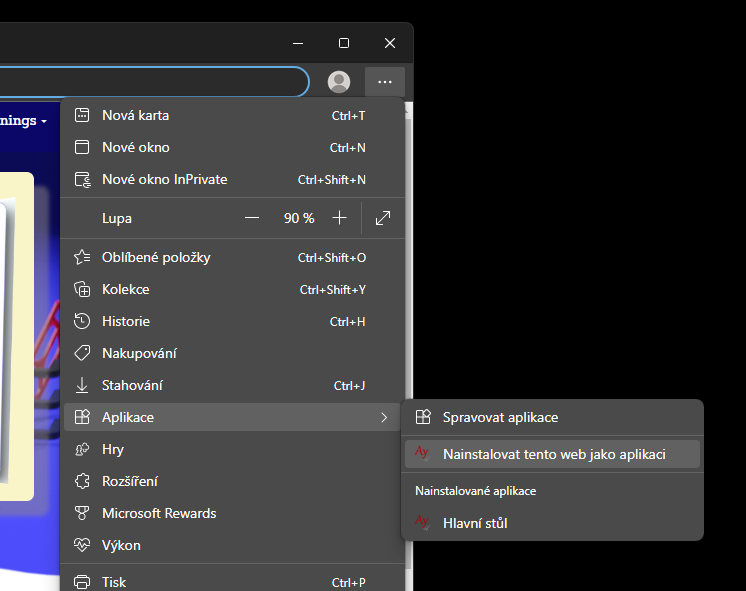Open Historie
Image resolution: width=746 pixels, height=591 pixels.
click(233, 321)
